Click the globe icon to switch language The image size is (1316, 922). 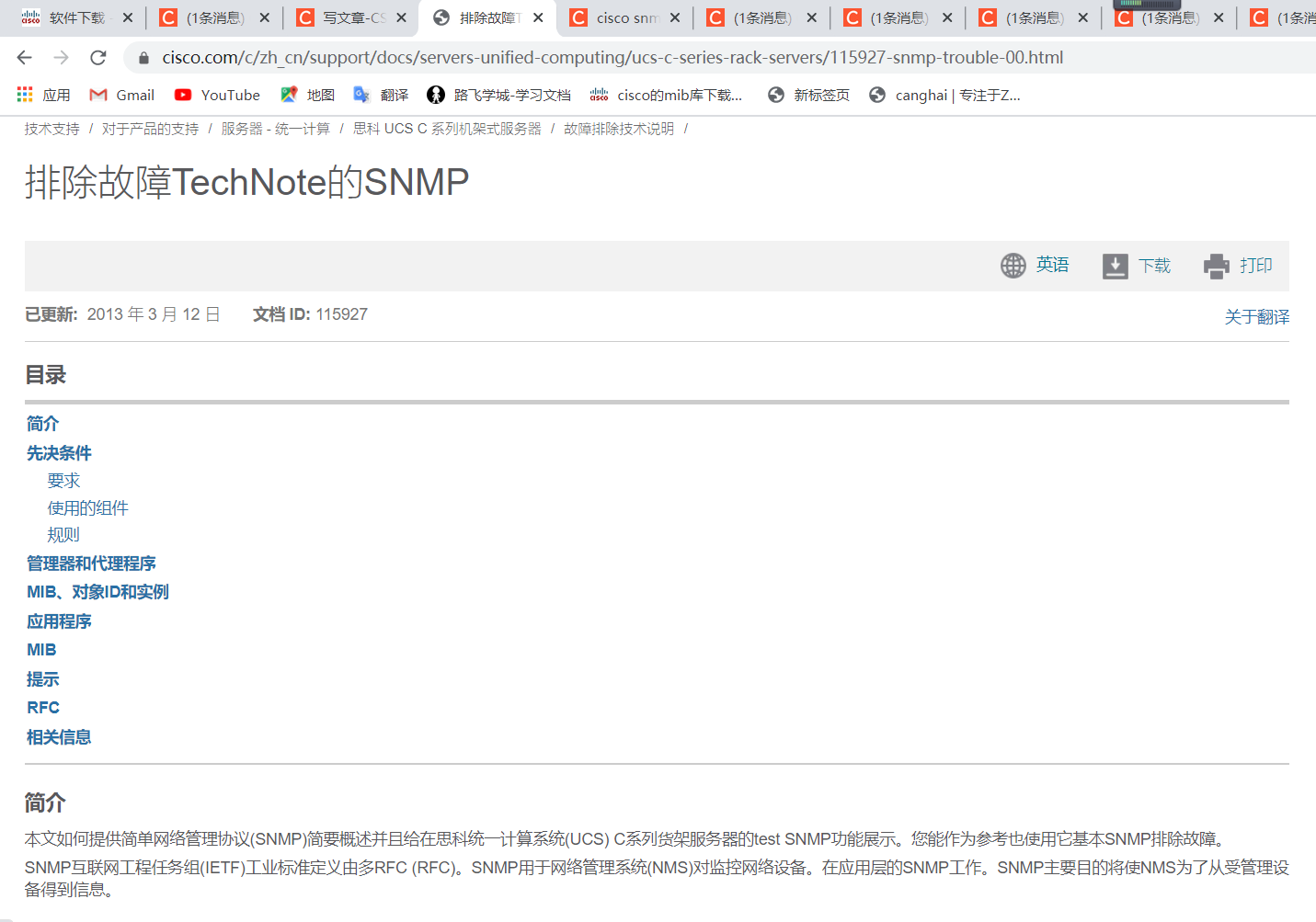(1013, 265)
